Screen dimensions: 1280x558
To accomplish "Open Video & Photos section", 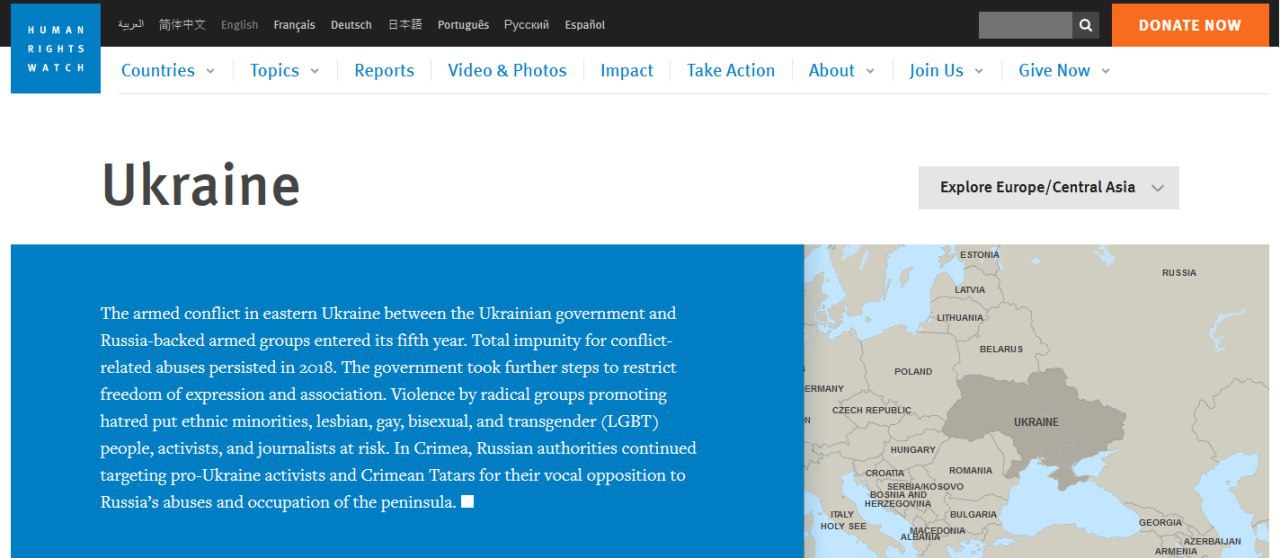I will tap(507, 70).
